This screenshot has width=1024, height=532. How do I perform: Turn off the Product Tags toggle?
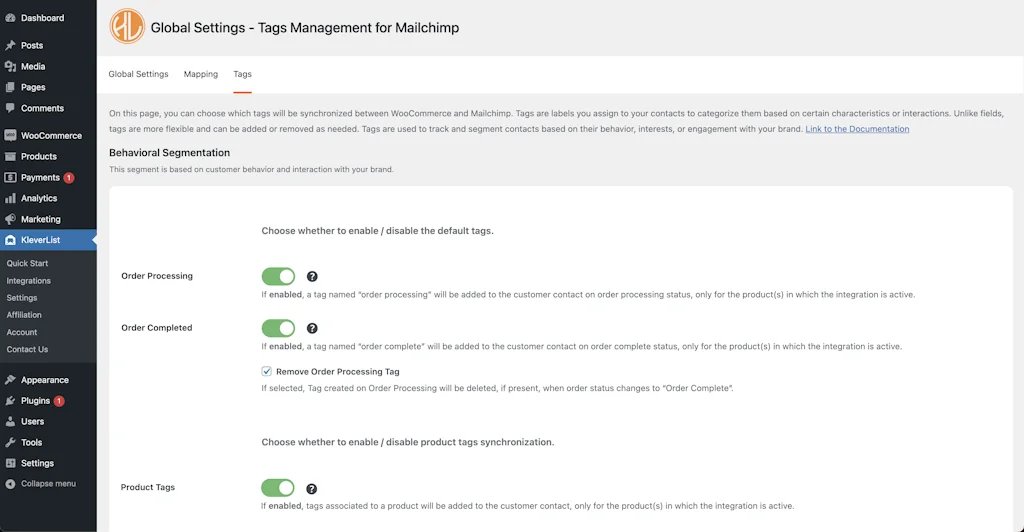(x=279, y=488)
